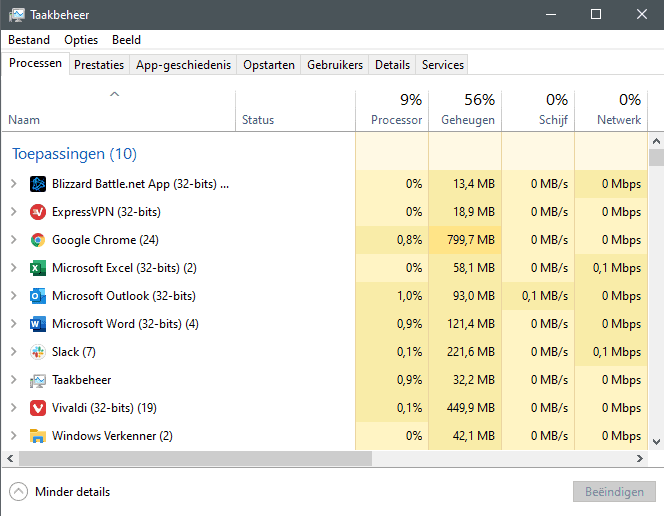Image resolution: width=664 pixels, height=516 pixels.
Task: Switch to the Services tab
Action: tap(443, 65)
